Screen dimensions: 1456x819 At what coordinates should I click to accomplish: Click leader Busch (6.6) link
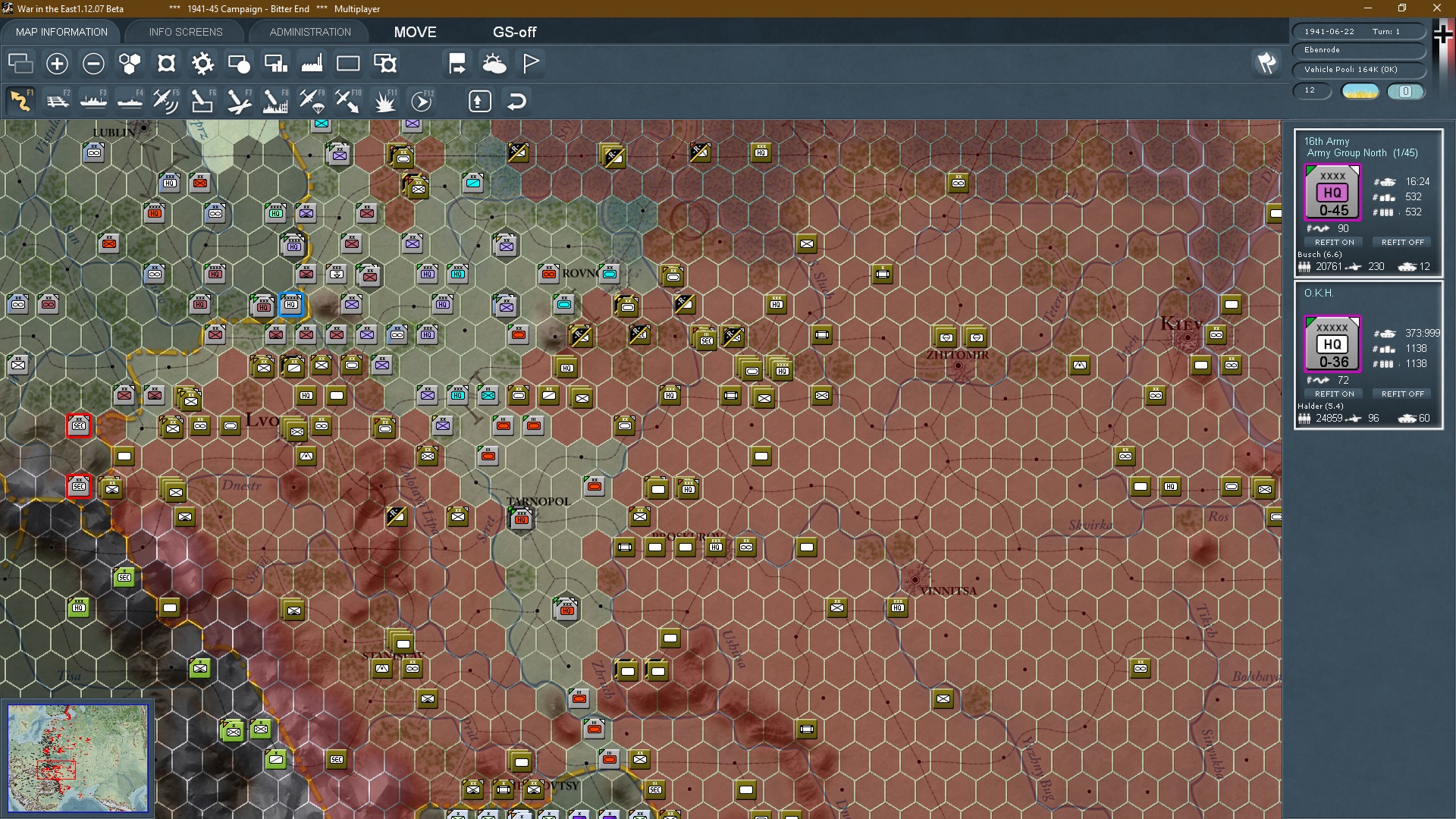(x=1319, y=254)
